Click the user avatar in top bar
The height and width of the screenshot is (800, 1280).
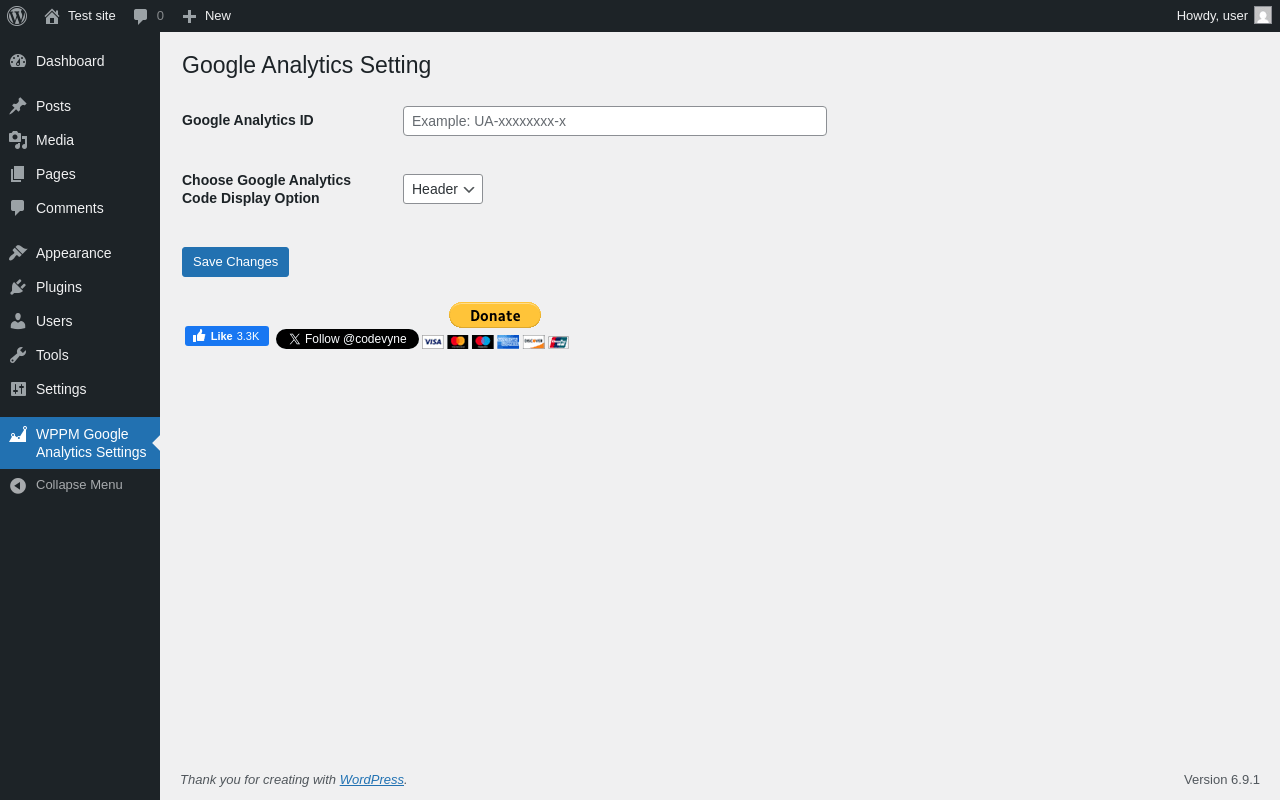pos(1263,15)
